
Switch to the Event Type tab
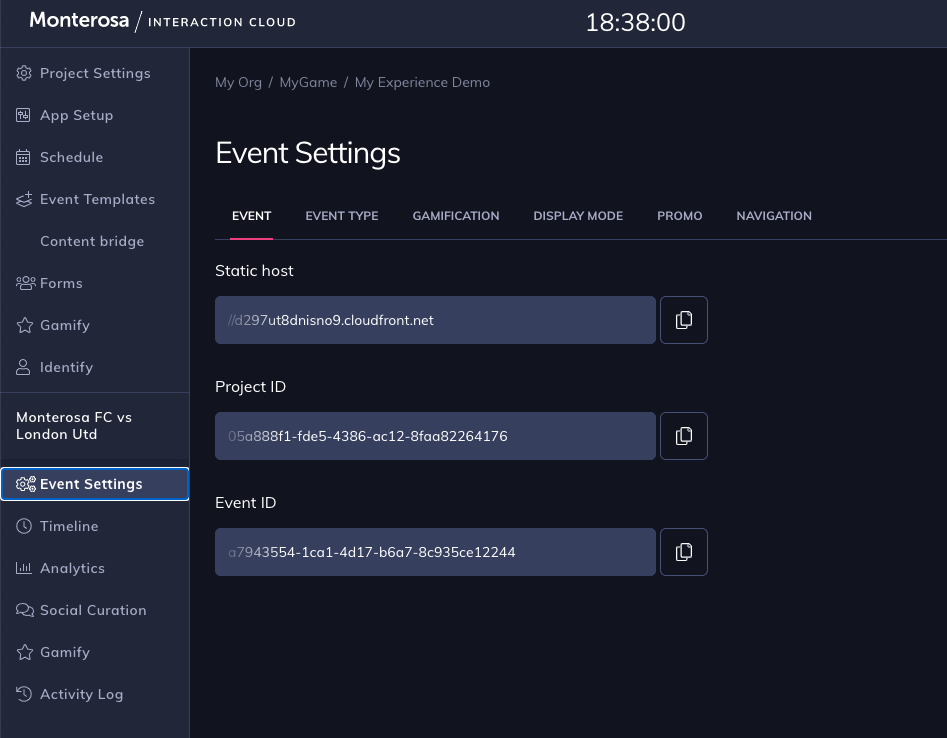click(x=342, y=216)
